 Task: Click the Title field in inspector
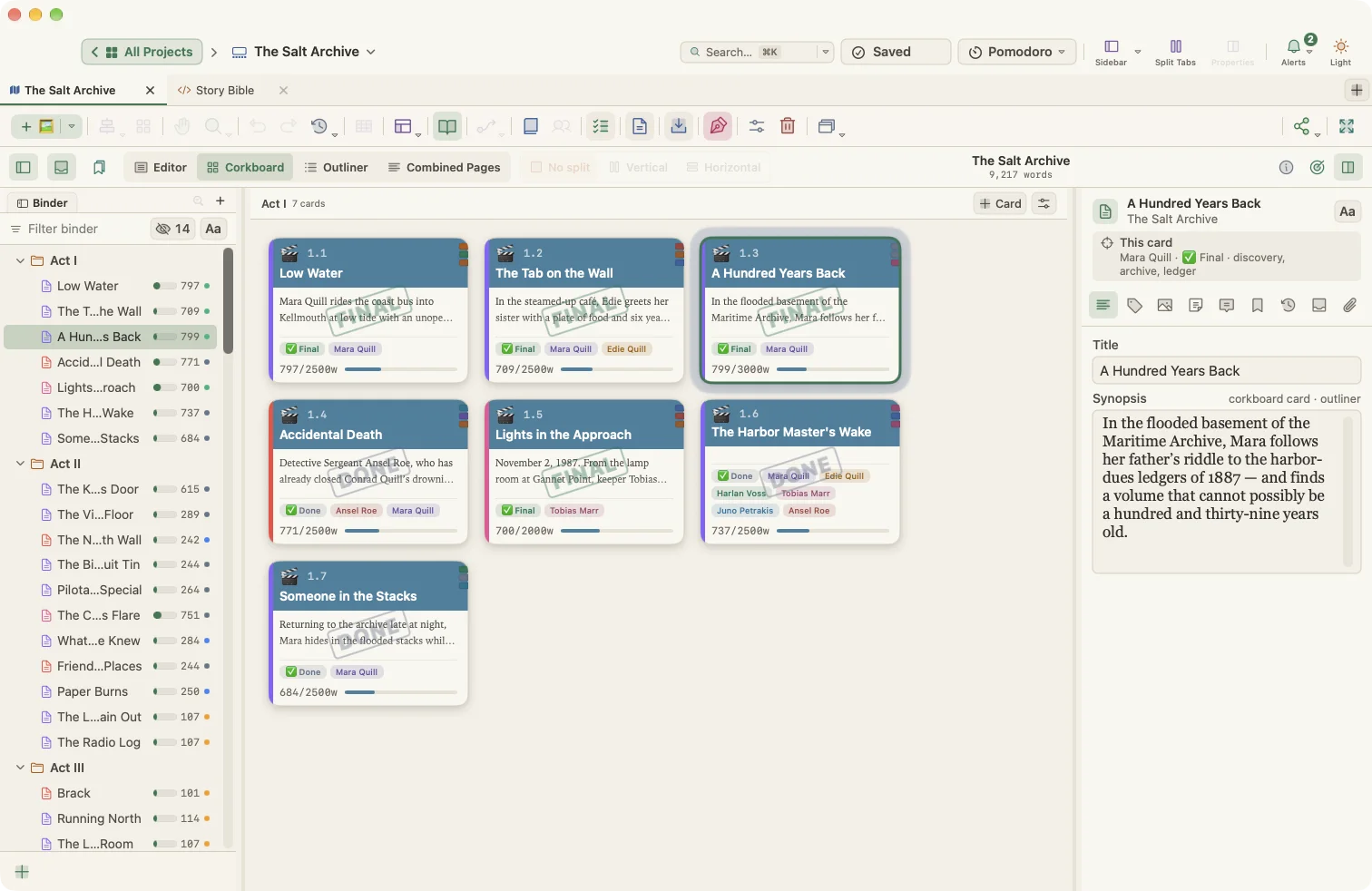pos(1227,370)
